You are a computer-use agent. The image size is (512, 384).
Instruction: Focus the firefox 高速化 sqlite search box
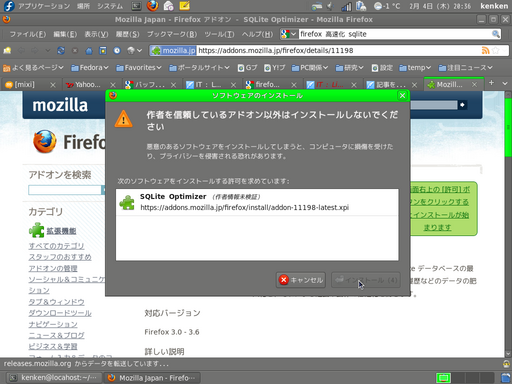click(395, 34)
